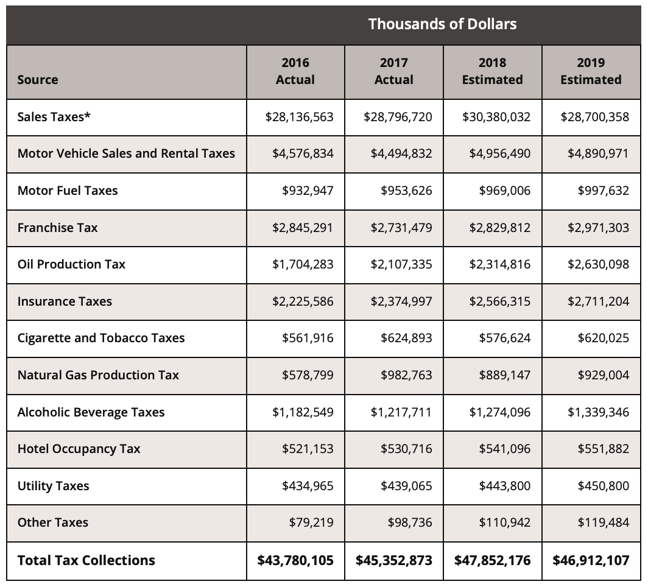The width and height of the screenshot is (648, 587).
Task: Click Oil Production Tax 2019 value $2,630,098
Action: tap(595, 265)
